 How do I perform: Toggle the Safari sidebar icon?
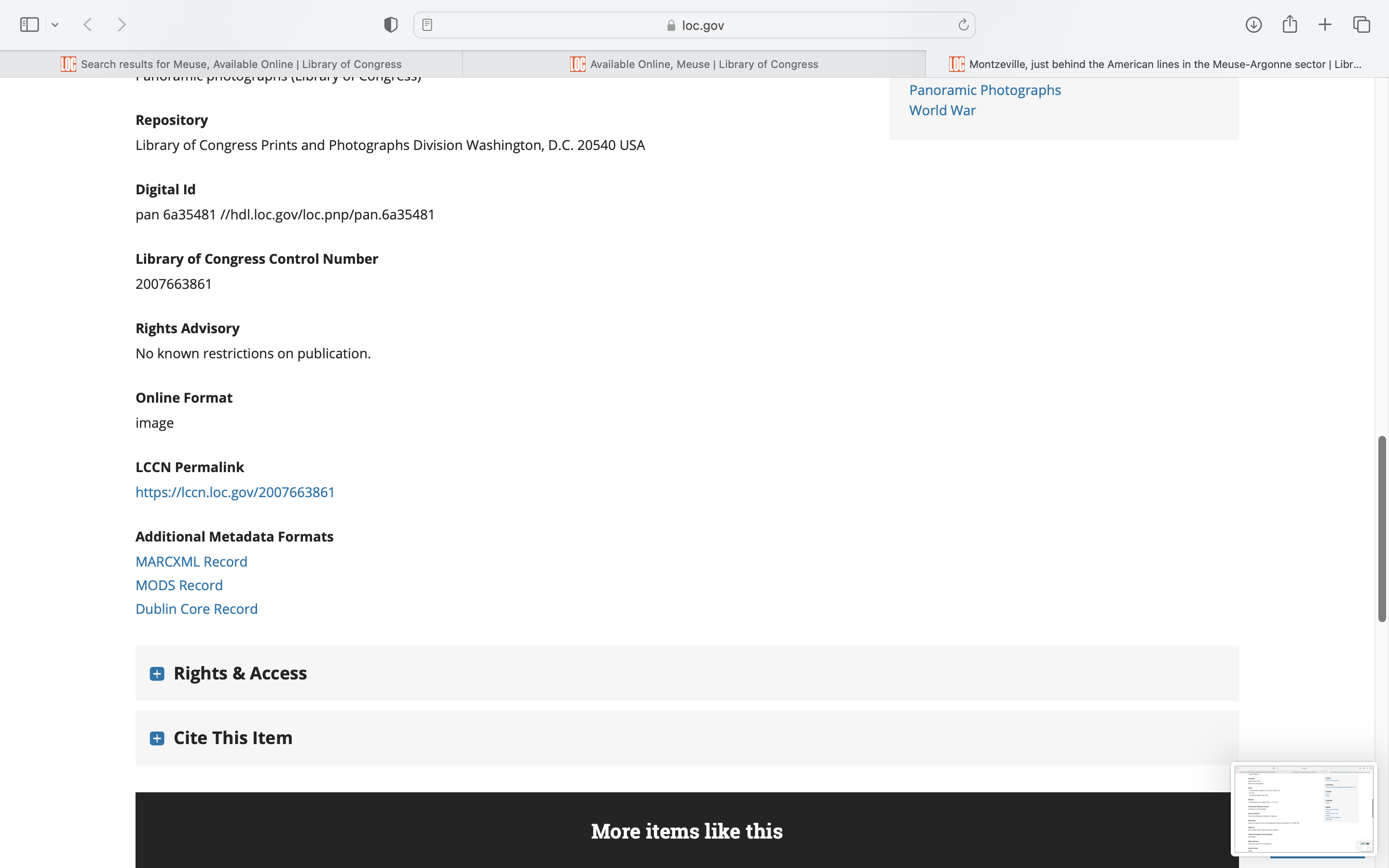(x=29, y=25)
